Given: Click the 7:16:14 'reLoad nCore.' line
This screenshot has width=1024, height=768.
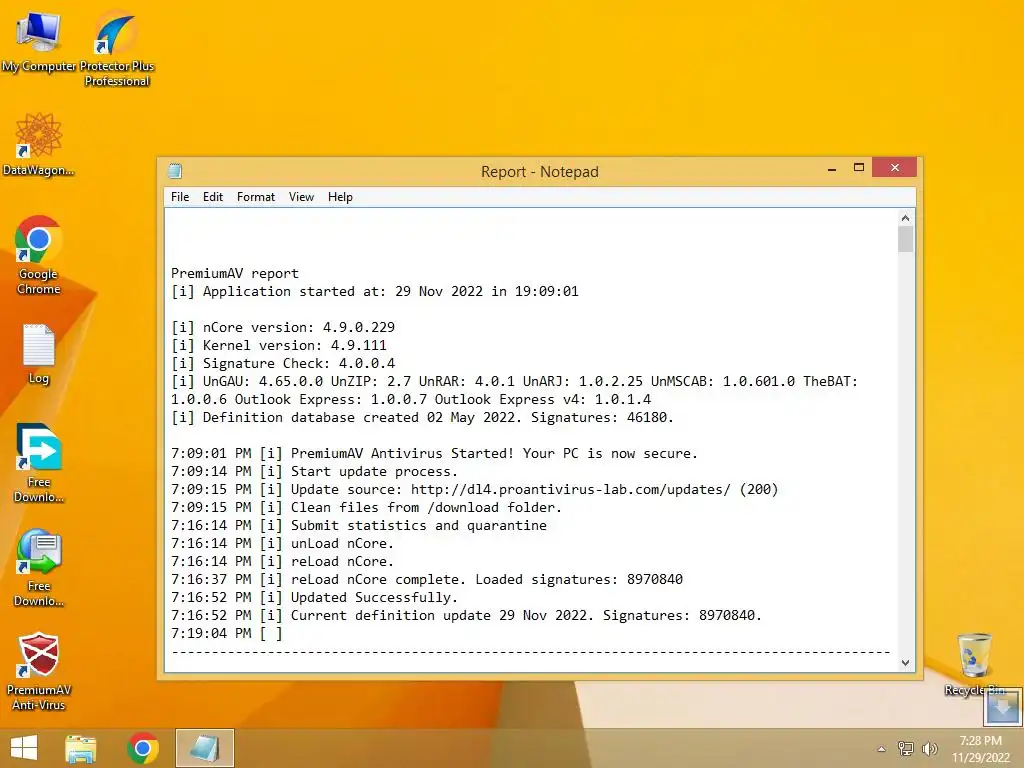Looking at the screenshot, I should click(282, 561).
